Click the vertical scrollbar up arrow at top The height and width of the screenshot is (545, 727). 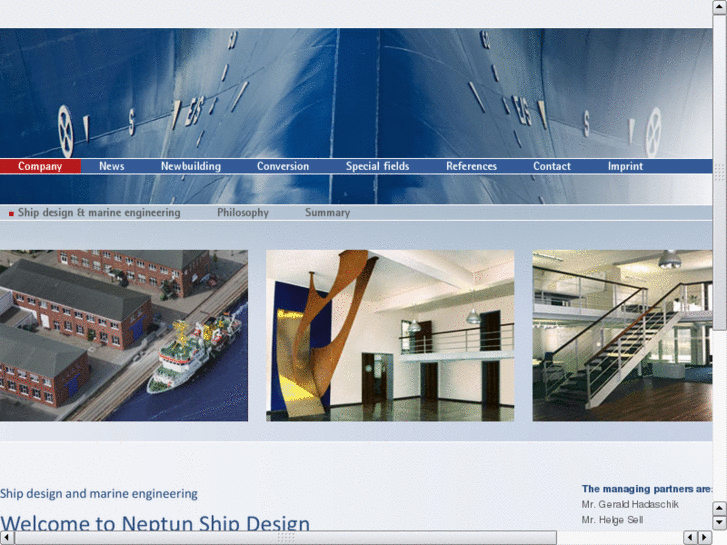(720, 7)
